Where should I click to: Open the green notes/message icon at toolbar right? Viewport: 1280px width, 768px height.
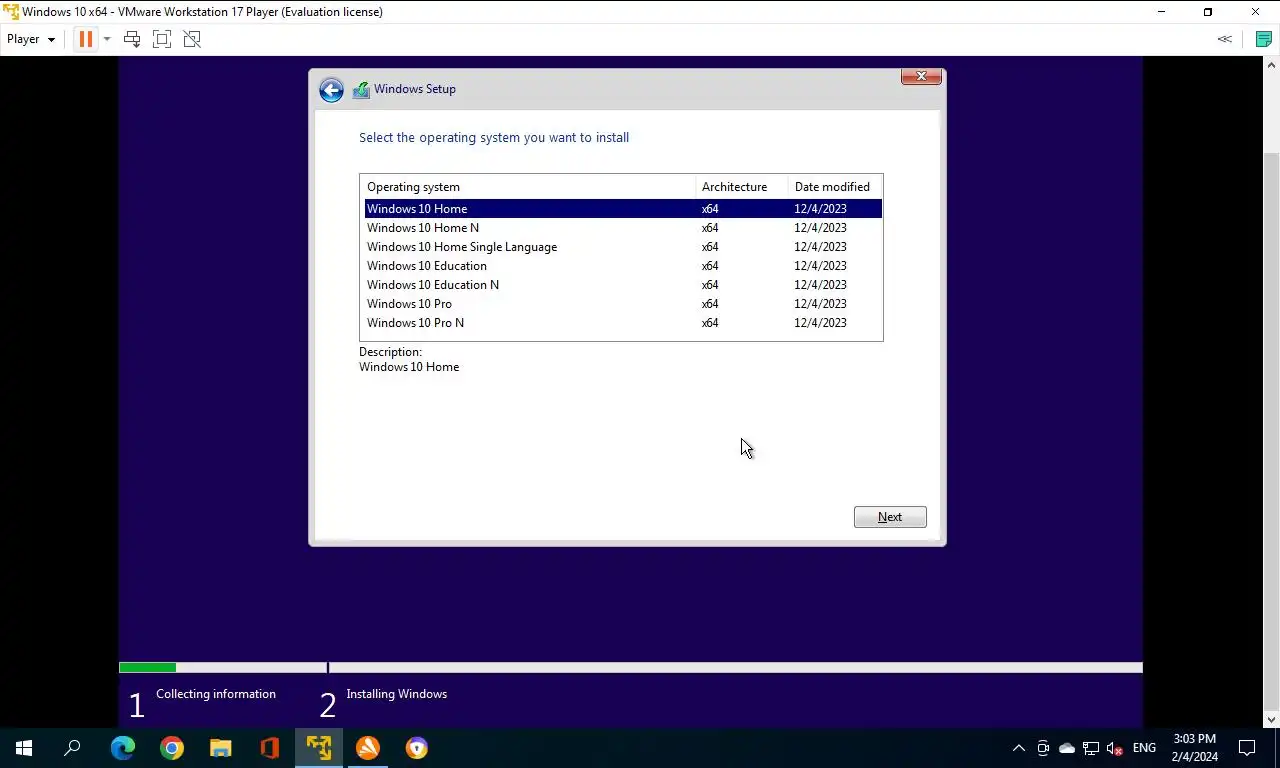click(x=1264, y=39)
